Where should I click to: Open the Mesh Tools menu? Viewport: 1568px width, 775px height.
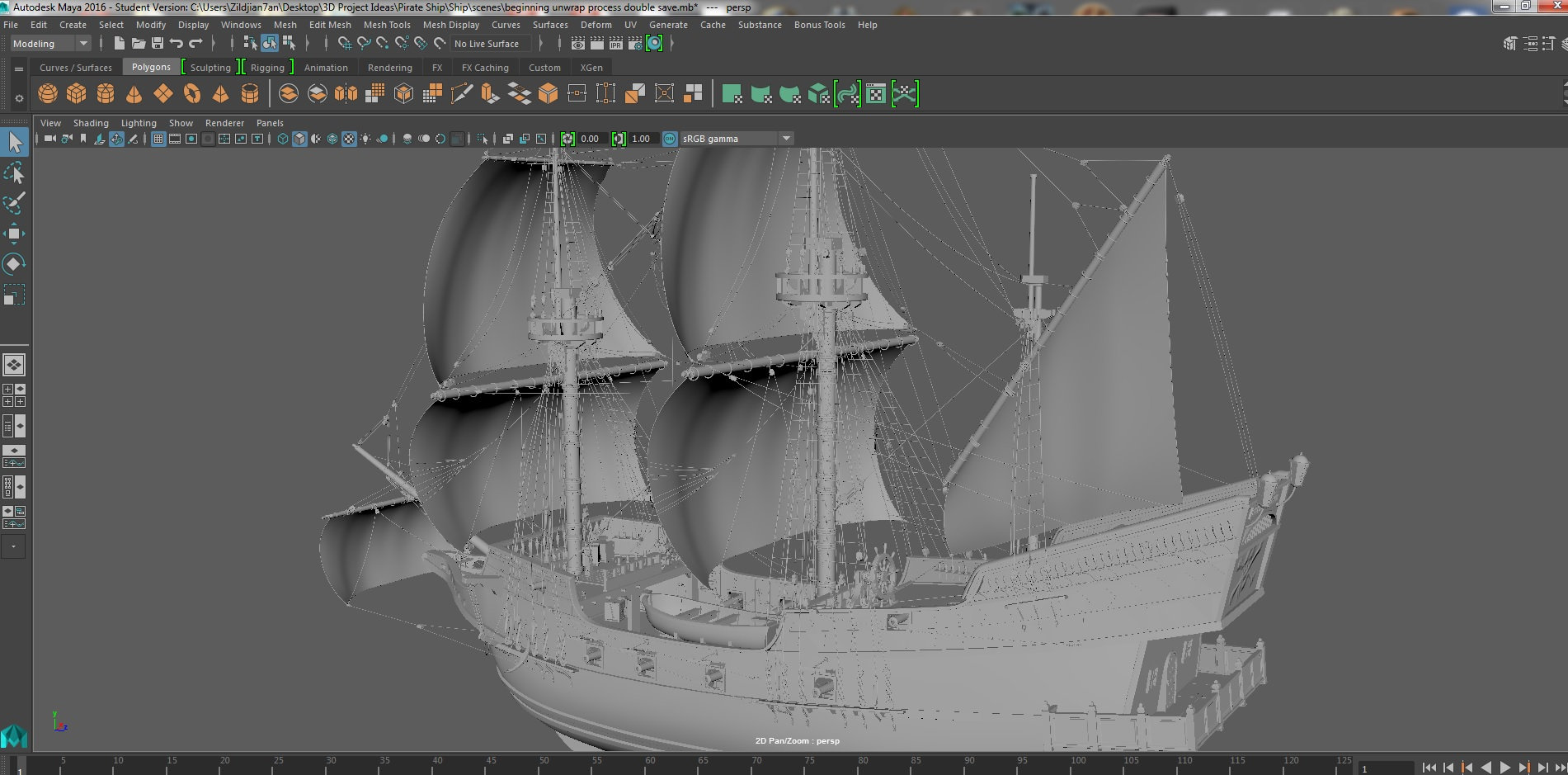pos(387,25)
